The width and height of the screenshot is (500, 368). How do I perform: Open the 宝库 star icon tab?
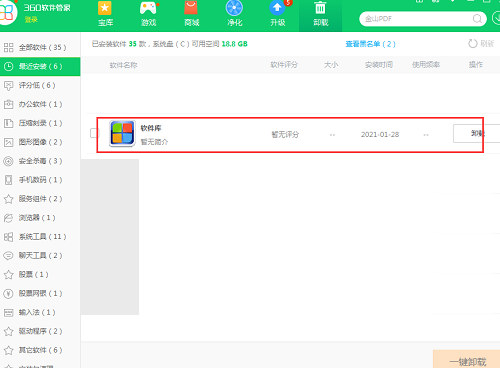pos(105,14)
